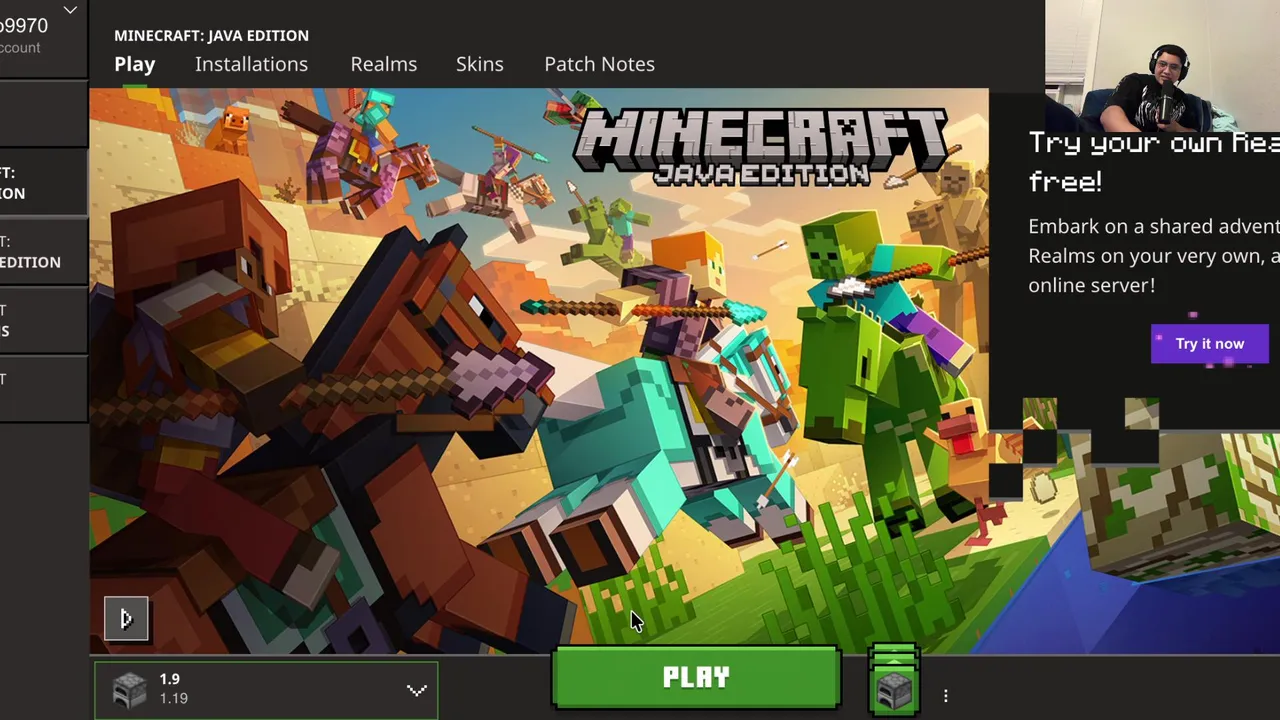Open the Realms tab

coord(383,64)
